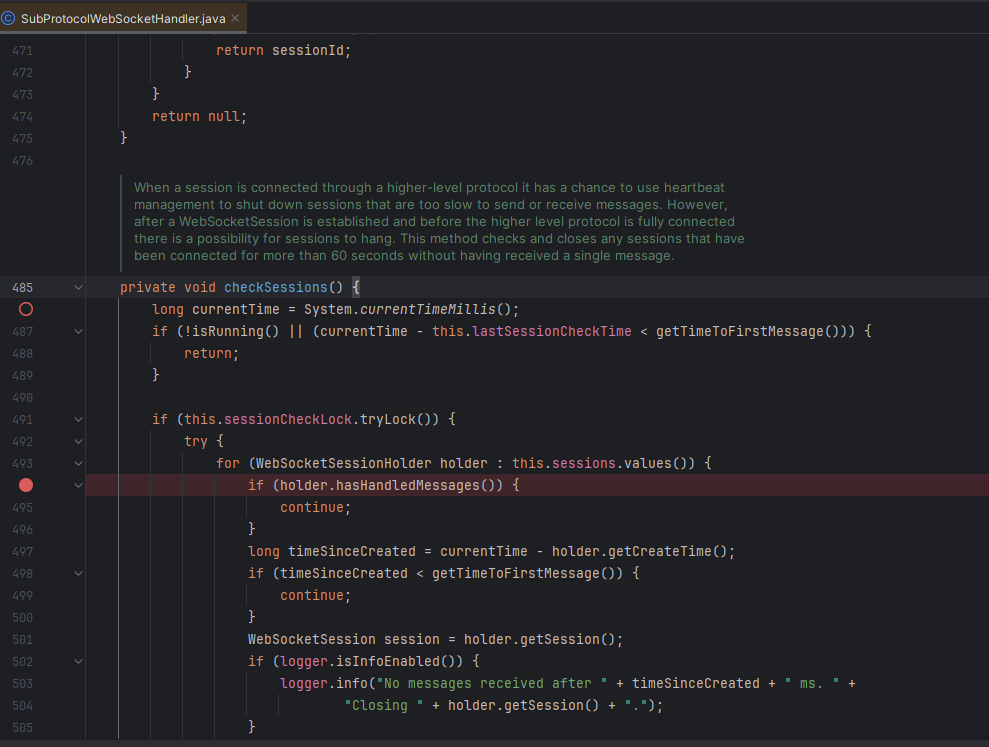Click the isRunning method call
The width and height of the screenshot is (989, 747).
click(228, 331)
